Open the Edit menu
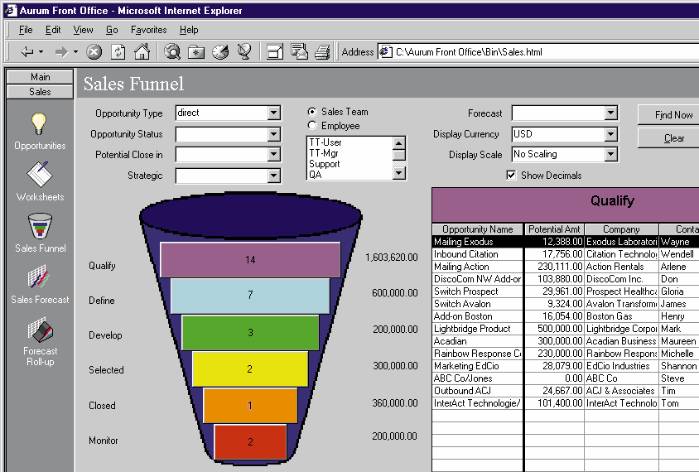Image resolution: width=699 pixels, height=472 pixels. pyautogui.click(x=53, y=30)
